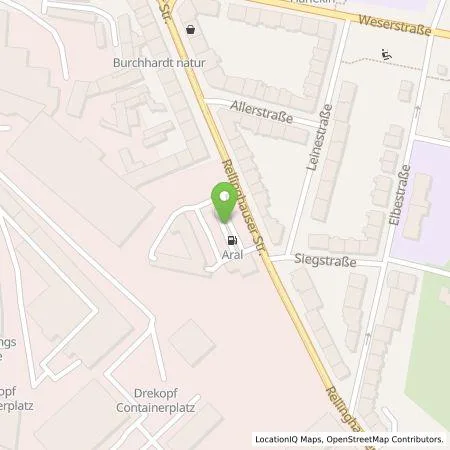Click the Elbestraße street label
This screenshot has height=450, width=450.
tap(400, 195)
